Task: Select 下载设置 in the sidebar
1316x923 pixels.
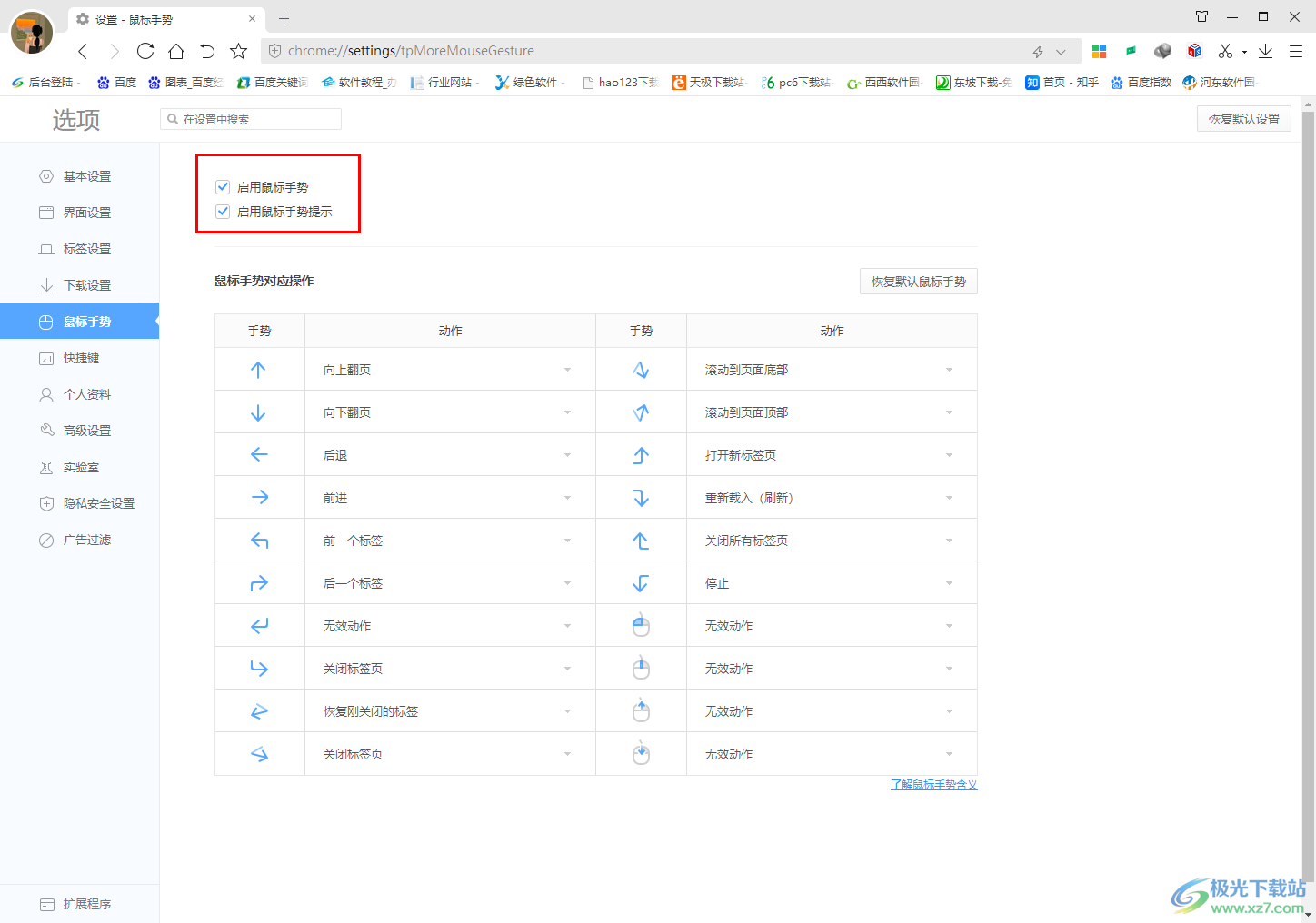Action: click(x=79, y=285)
